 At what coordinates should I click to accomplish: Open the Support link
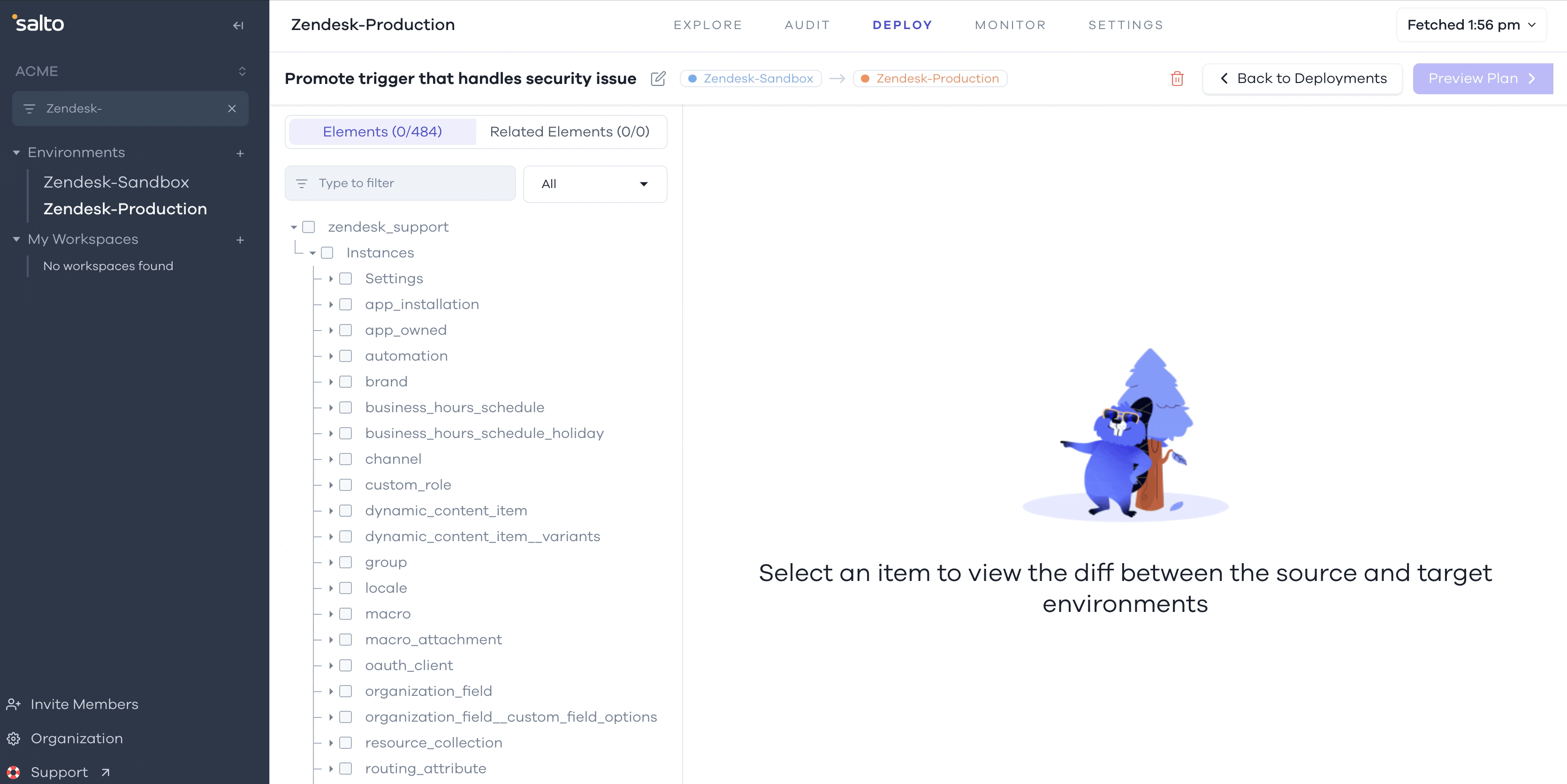[x=59, y=772]
